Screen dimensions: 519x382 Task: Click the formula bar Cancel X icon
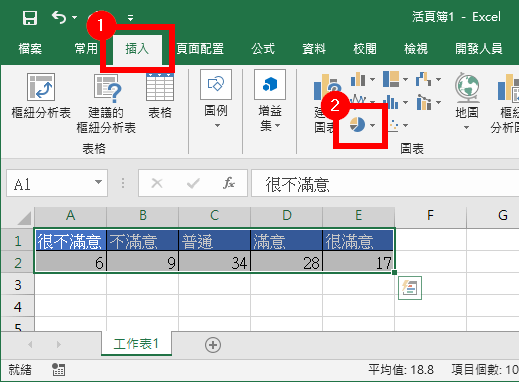click(157, 183)
